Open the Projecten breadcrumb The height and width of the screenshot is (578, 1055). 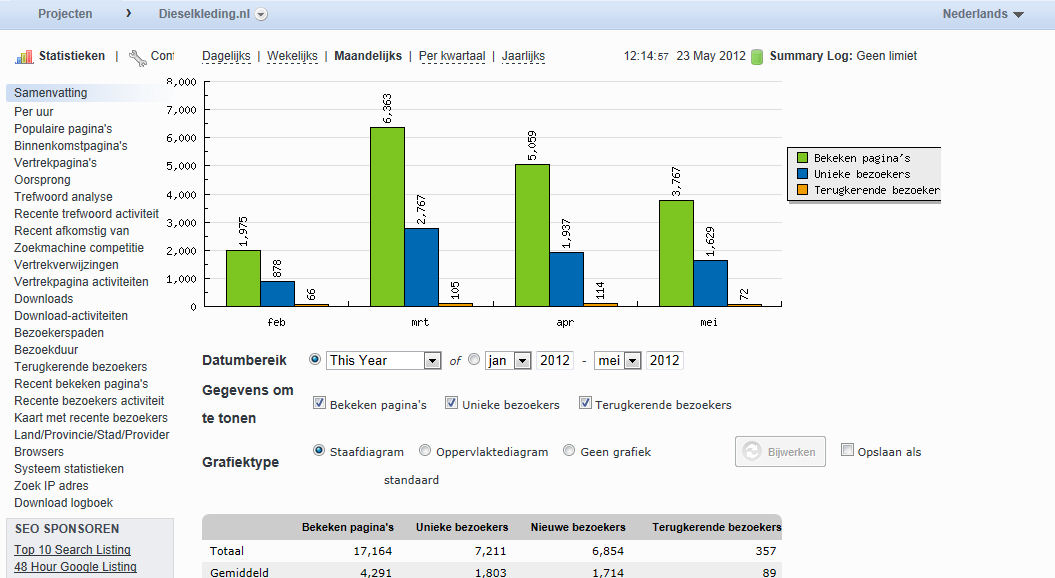click(65, 13)
